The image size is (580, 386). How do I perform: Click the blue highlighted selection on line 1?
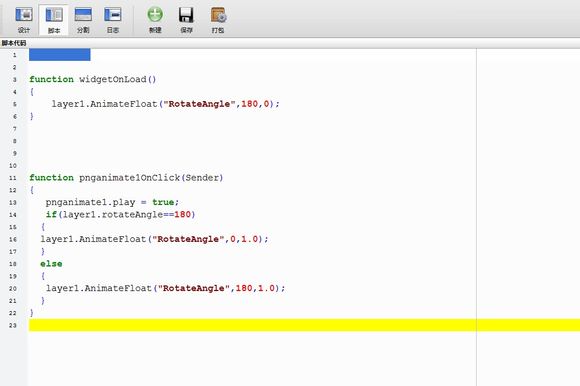pyautogui.click(x=60, y=55)
